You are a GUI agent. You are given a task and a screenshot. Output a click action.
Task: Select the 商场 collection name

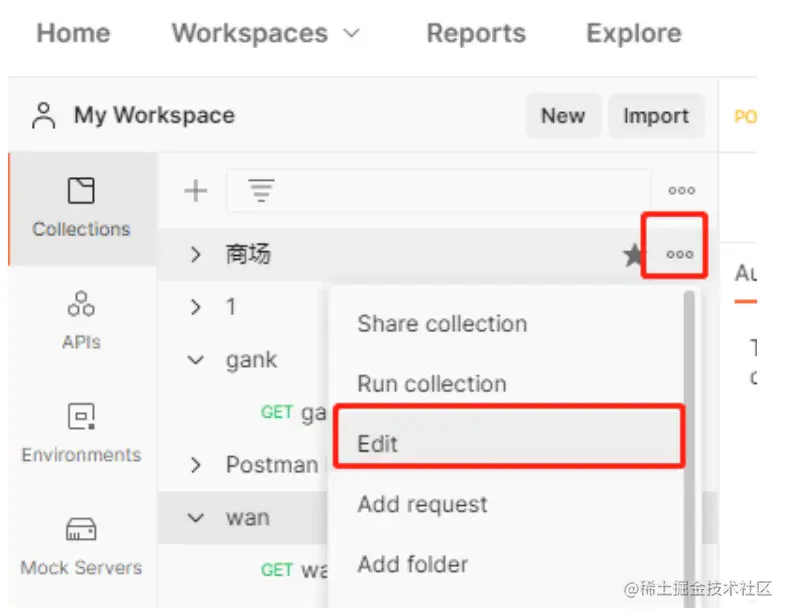(248, 254)
